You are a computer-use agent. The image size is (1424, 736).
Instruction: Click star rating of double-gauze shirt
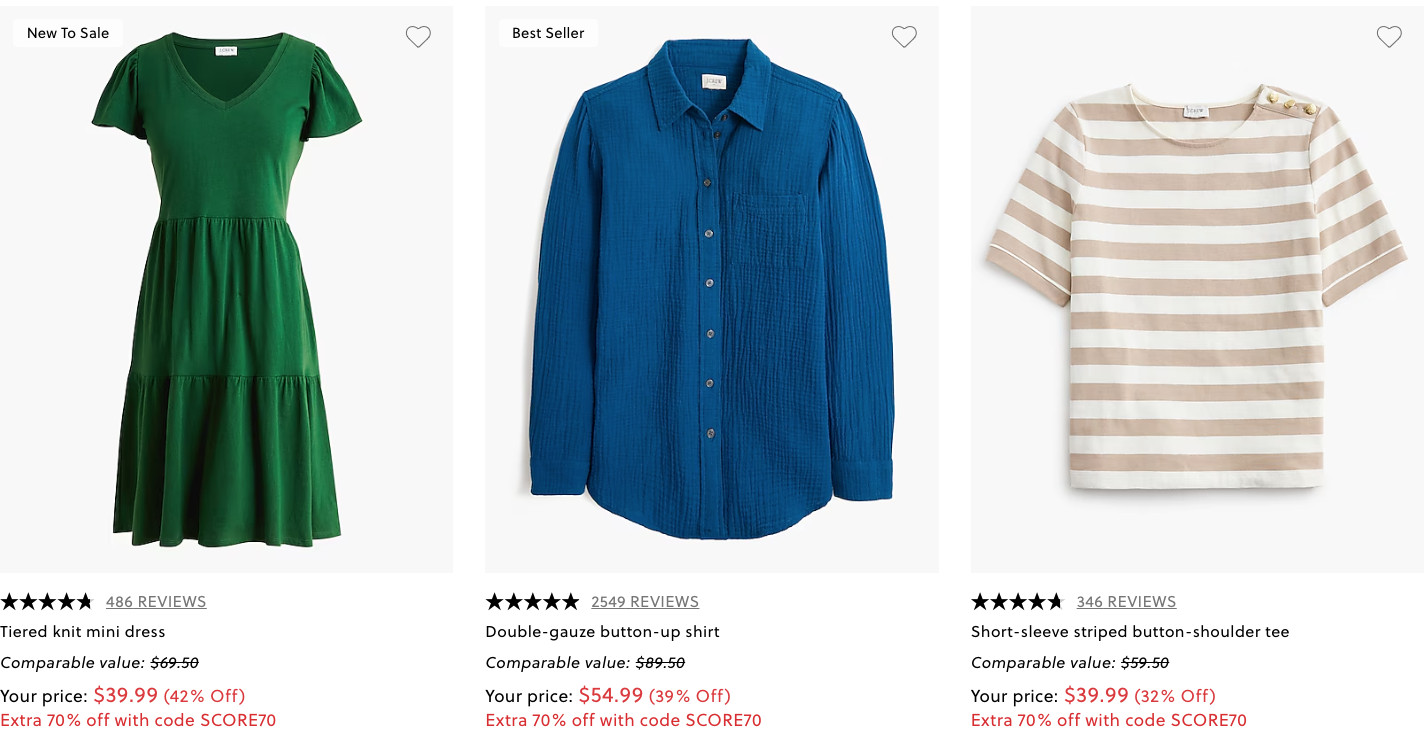[x=532, y=602]
